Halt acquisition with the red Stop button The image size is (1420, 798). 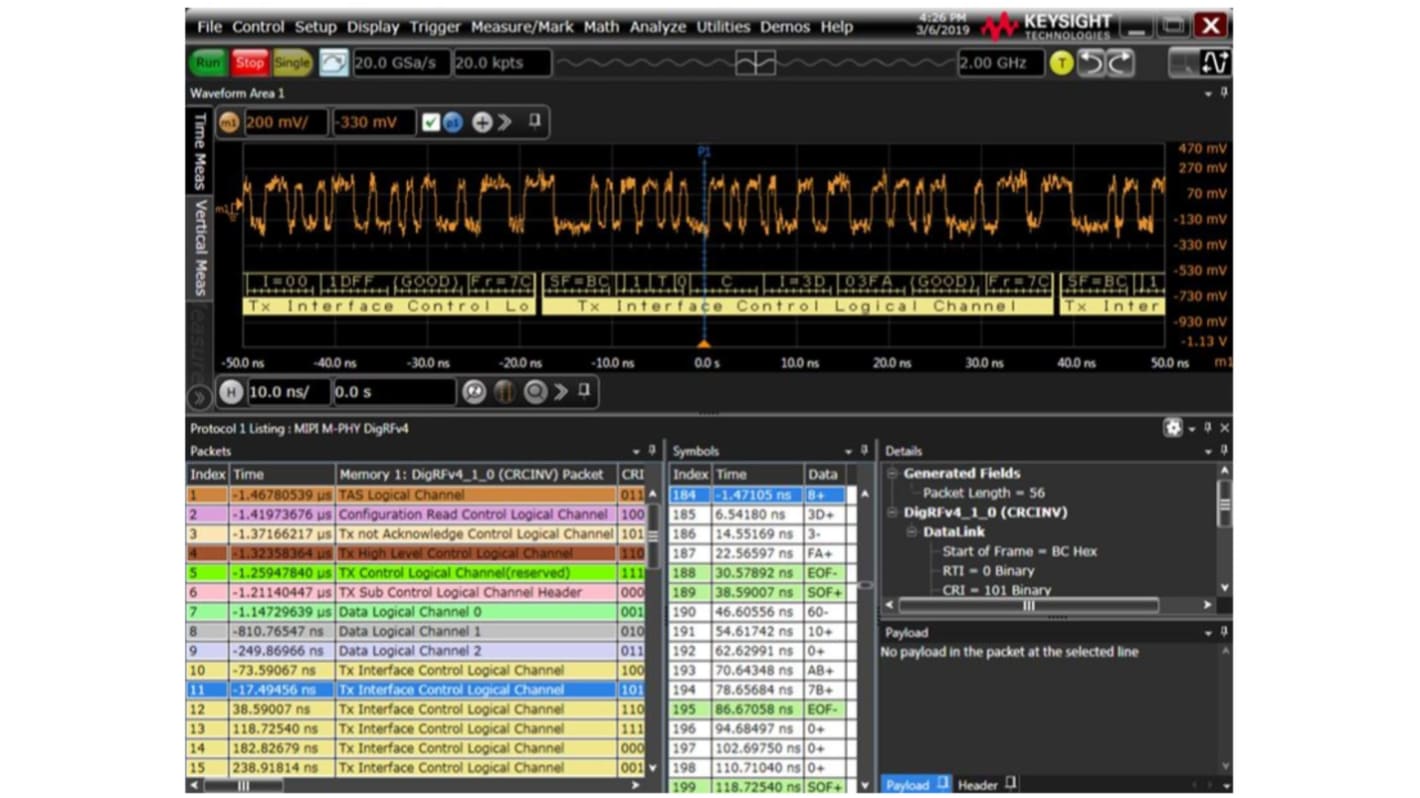pos(249,63)
